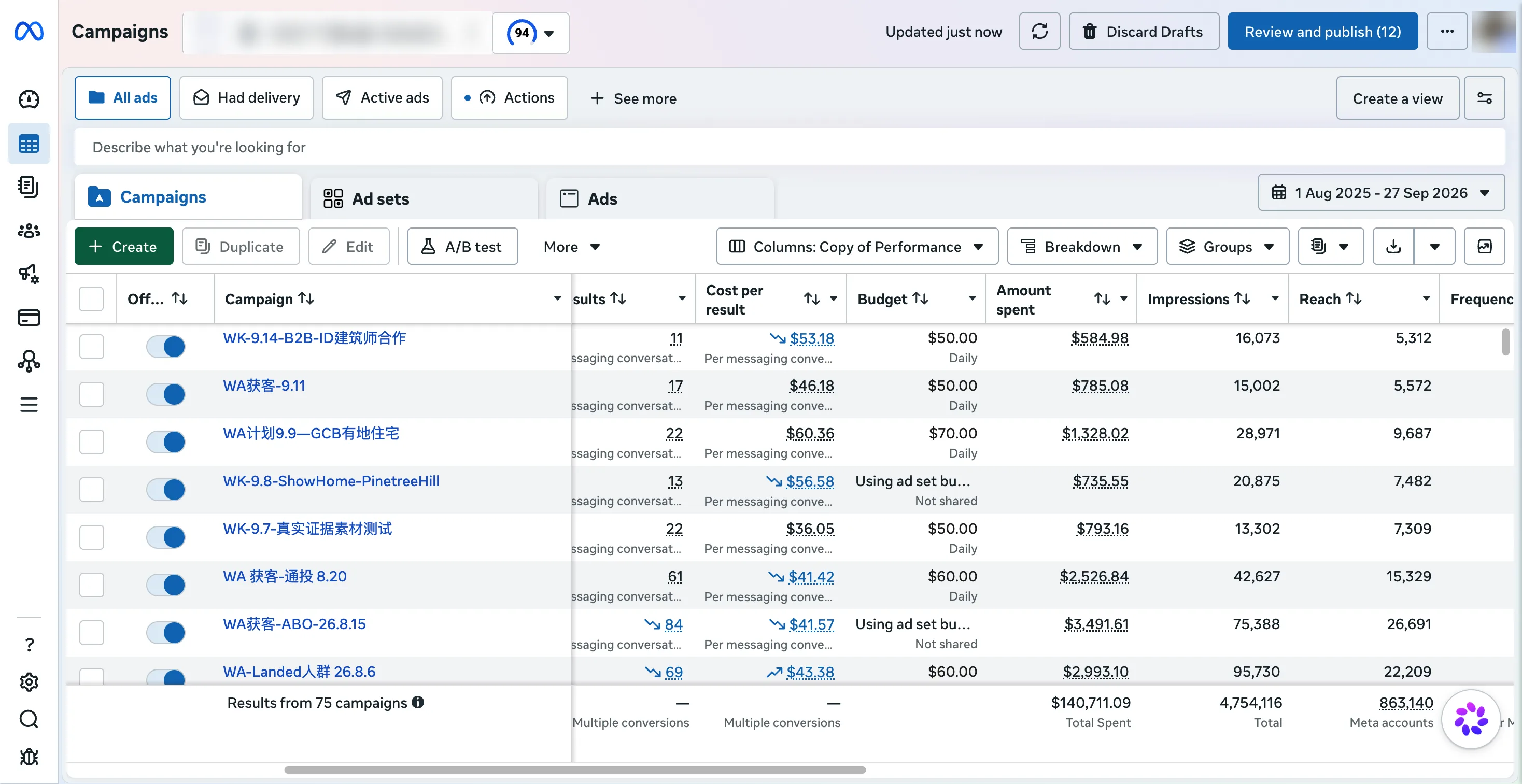The height and width of the screenshot is (784, 1522).
Task: Open the Breakdown dropdown
Action: point(1082,246)
